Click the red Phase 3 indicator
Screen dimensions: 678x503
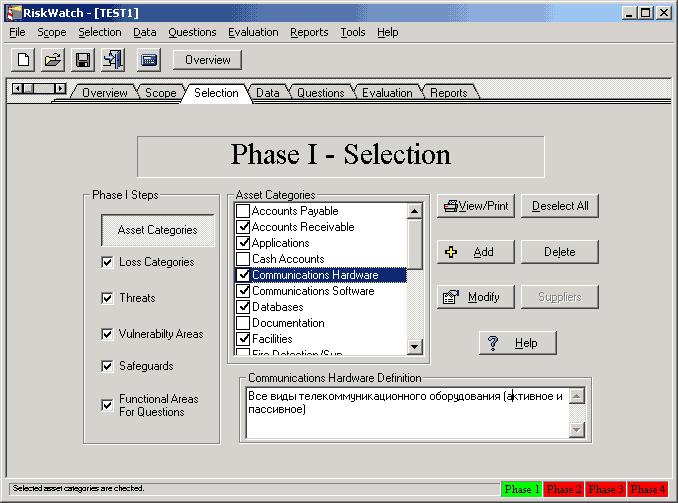click(x=606, y=489)
